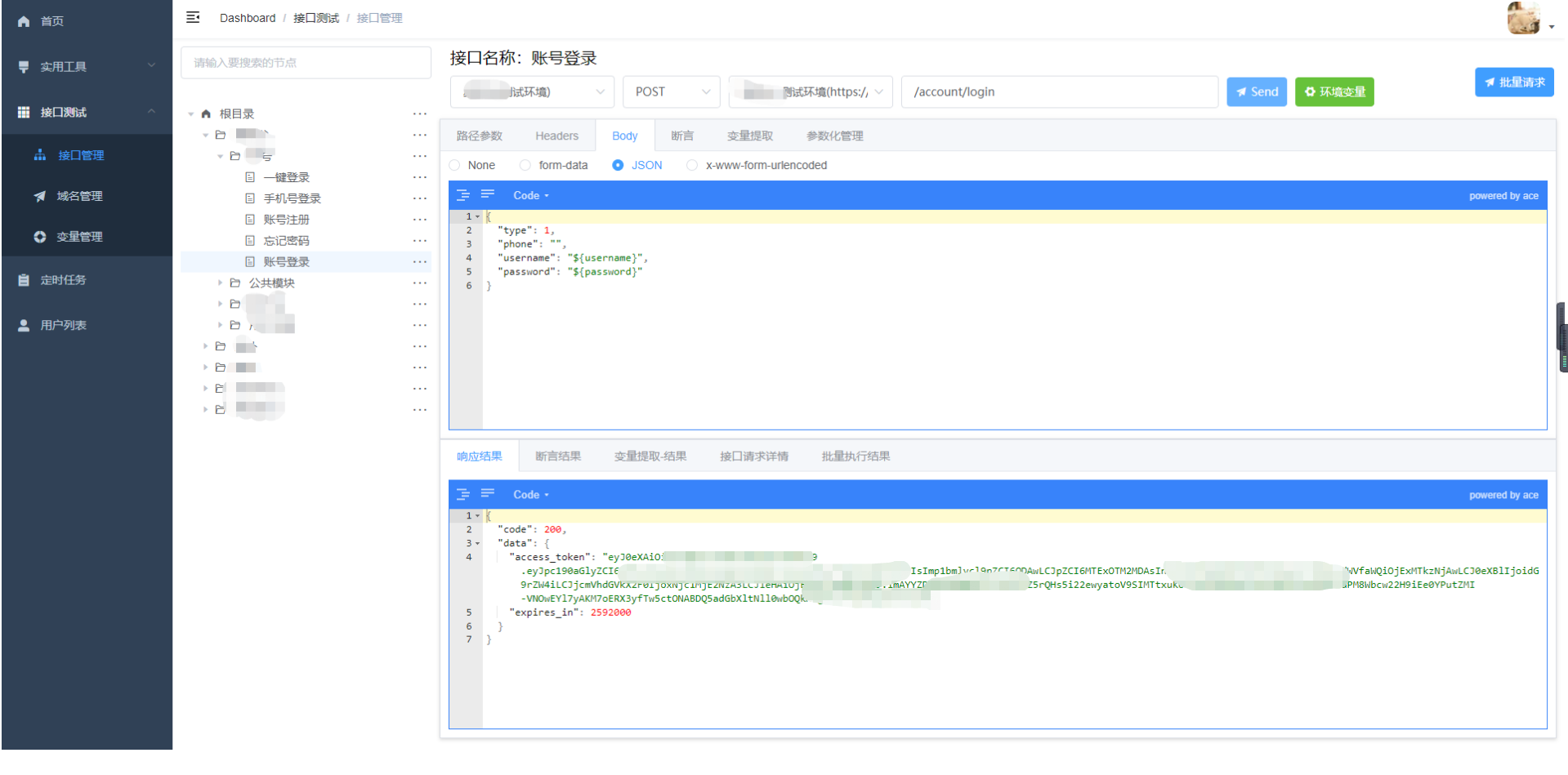Viewport: 1568px width, 775px height.
Task: Click the 域名管理 paper plane icon
Action: pyautogui.click(x=39, y=196)
